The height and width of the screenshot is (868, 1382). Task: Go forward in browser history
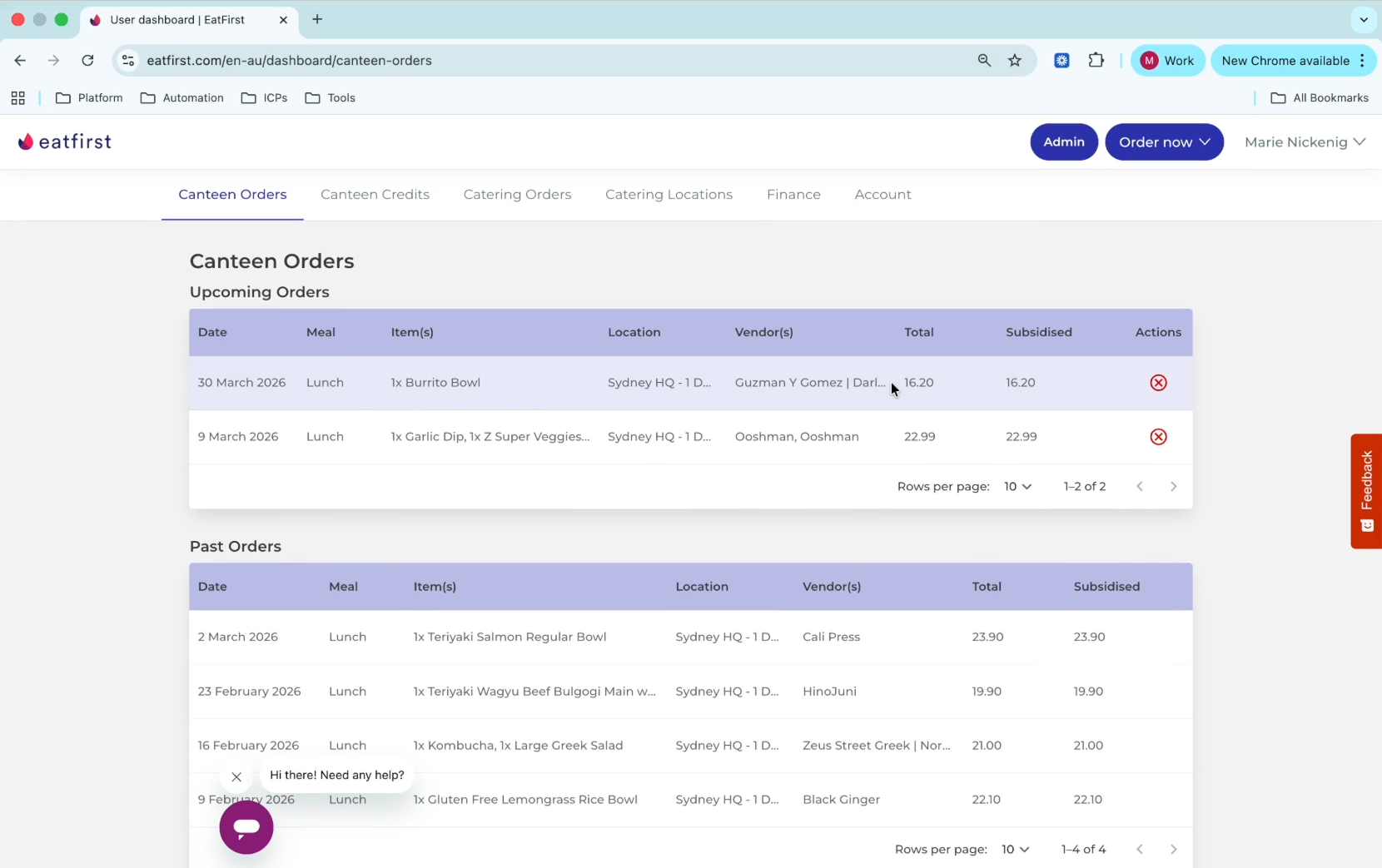pyautogui.click(x=53, y=61)
